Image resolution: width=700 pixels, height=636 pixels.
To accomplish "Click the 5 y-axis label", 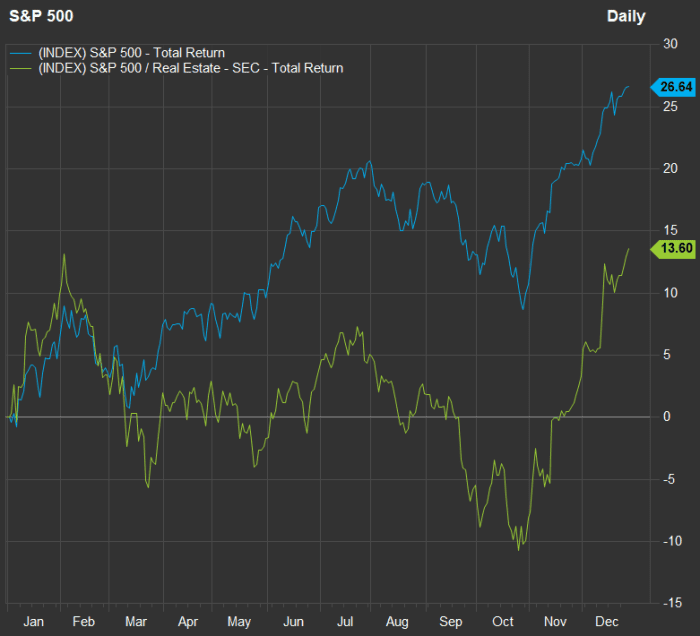I will tap(667, 355).
